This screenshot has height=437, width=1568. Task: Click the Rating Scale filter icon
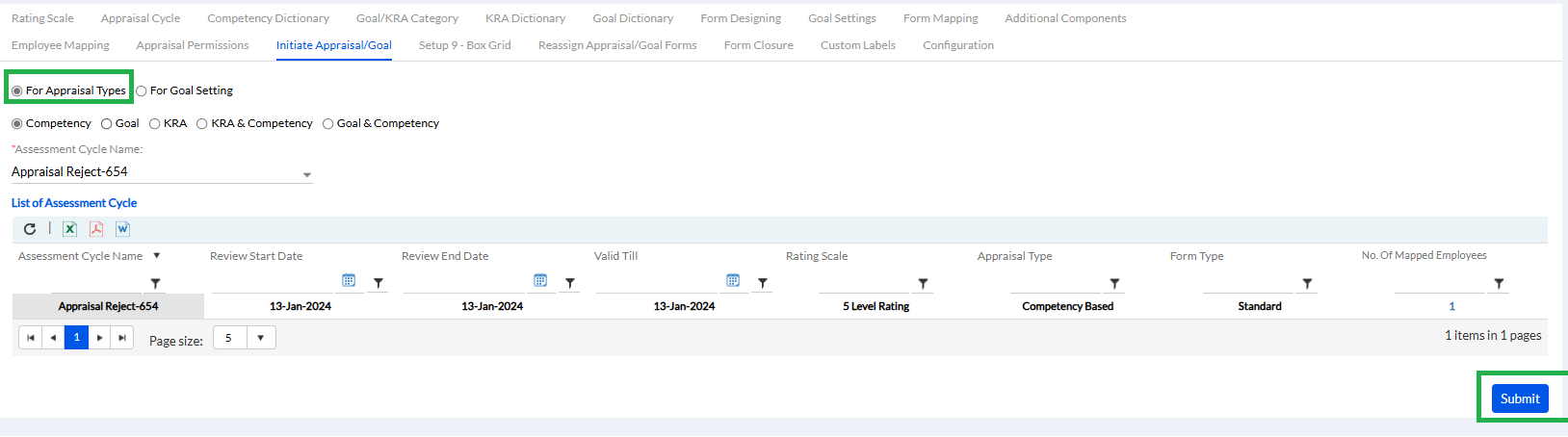pyautogui.click(x=923, y=284)
